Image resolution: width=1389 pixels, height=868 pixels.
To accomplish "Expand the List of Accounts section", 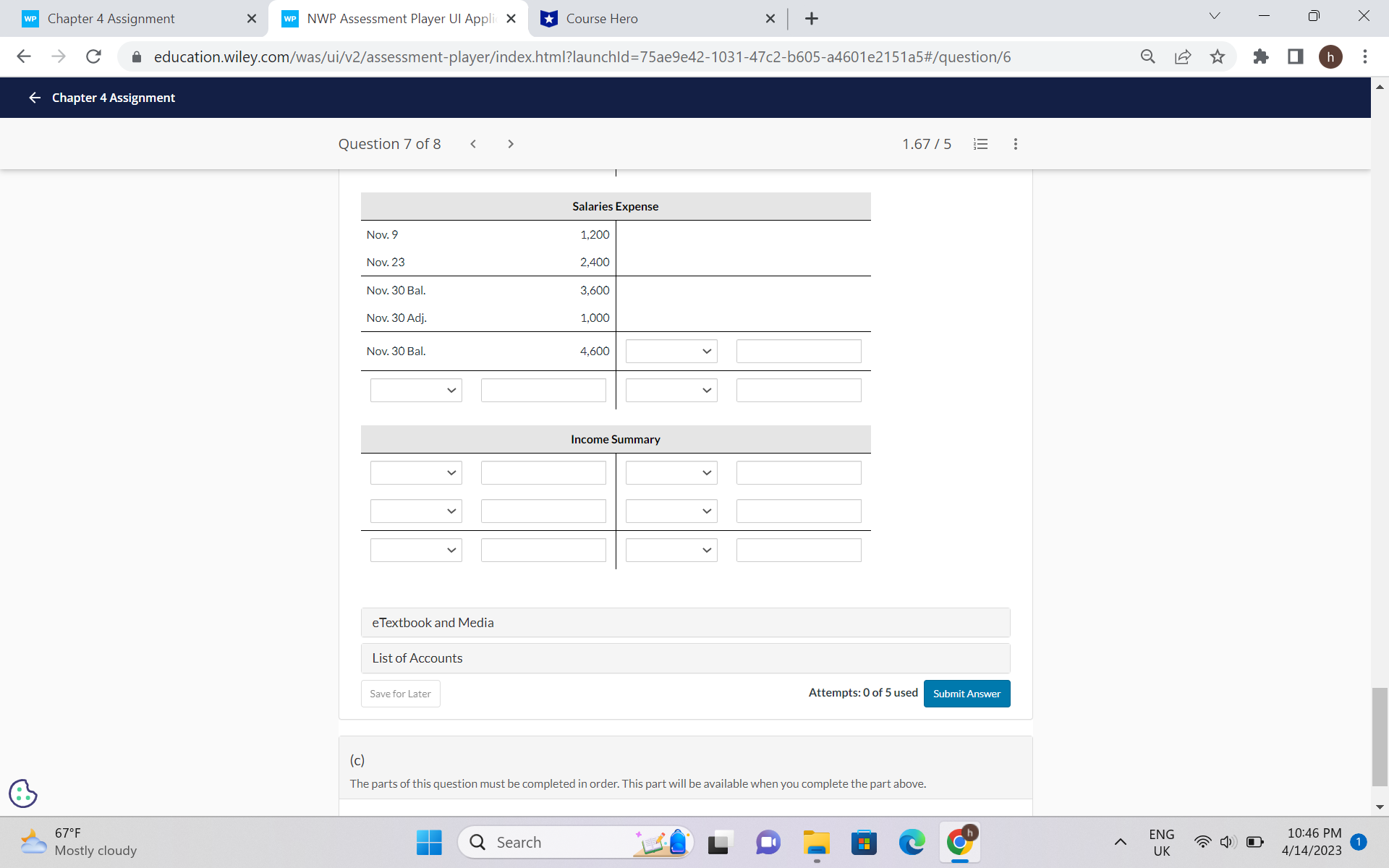I will click(685, 658).
